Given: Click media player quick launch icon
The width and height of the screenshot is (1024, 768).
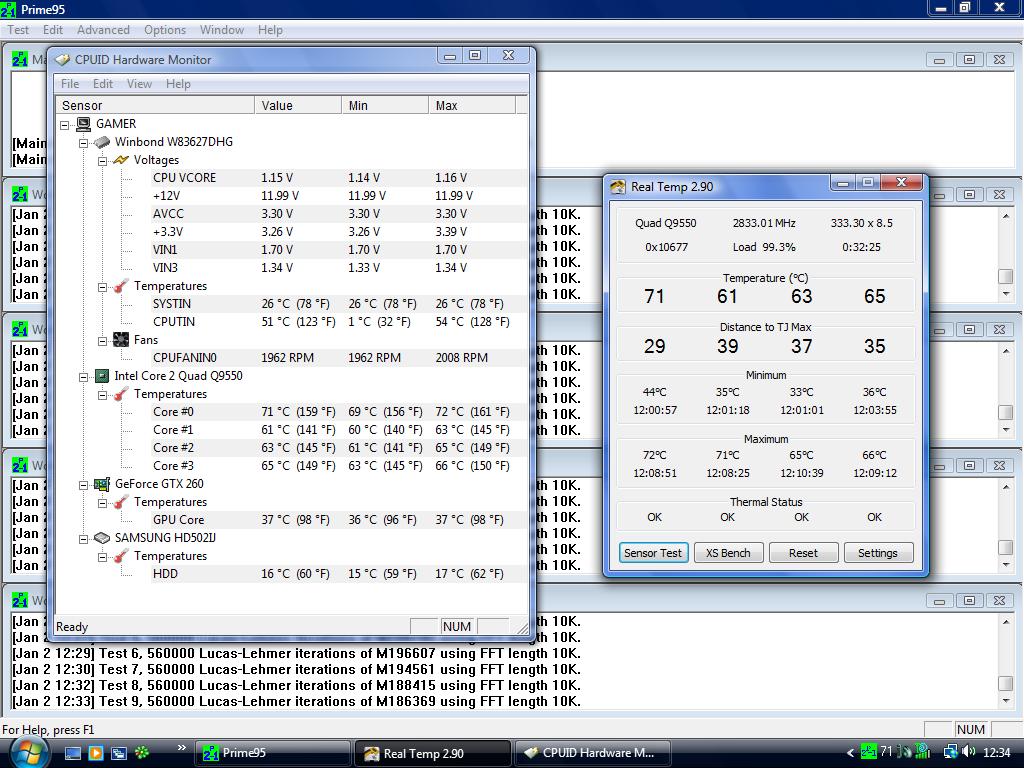Looking at the screenshot, I should coord(95,753).
